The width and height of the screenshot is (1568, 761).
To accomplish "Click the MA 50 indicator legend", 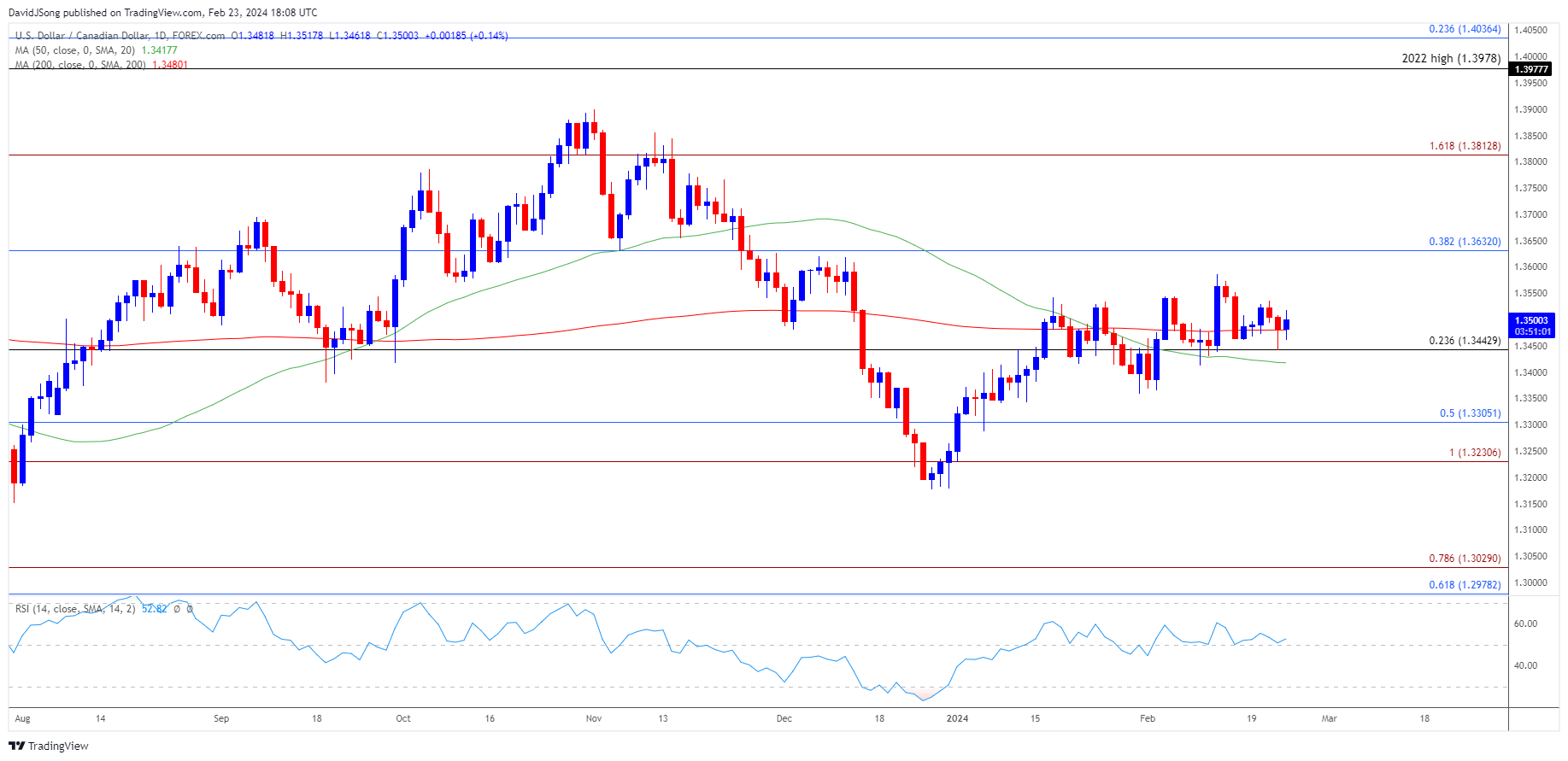I will tap(75, 50).
